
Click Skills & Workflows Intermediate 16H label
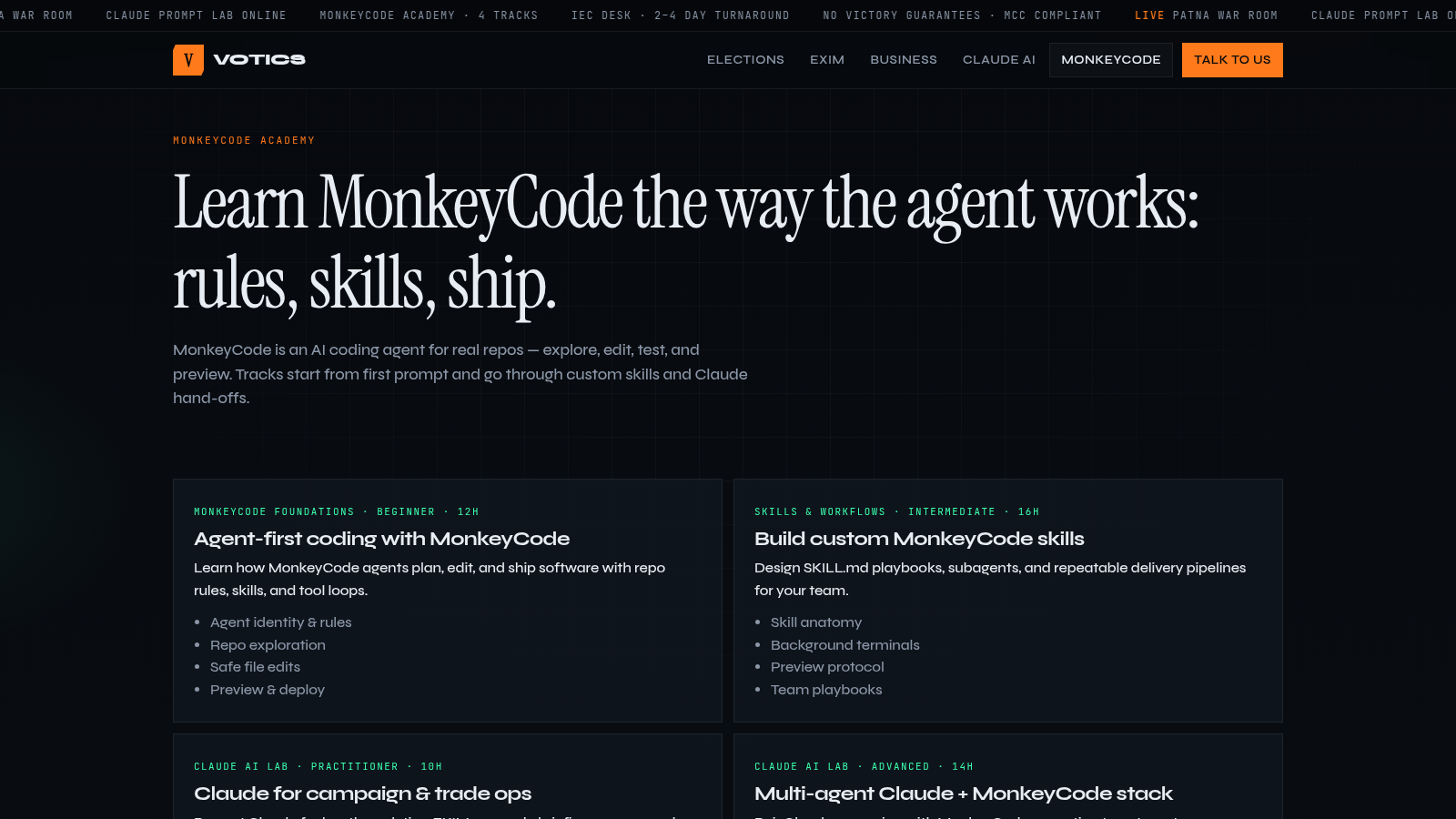[897, 511]
